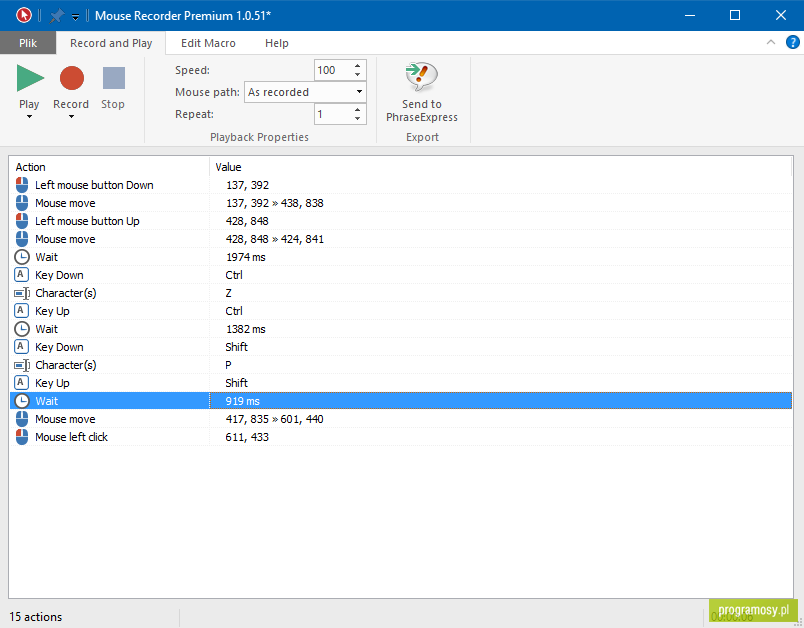Click the clock icon of Wait 1974 ms

click(x=22, y=257)
